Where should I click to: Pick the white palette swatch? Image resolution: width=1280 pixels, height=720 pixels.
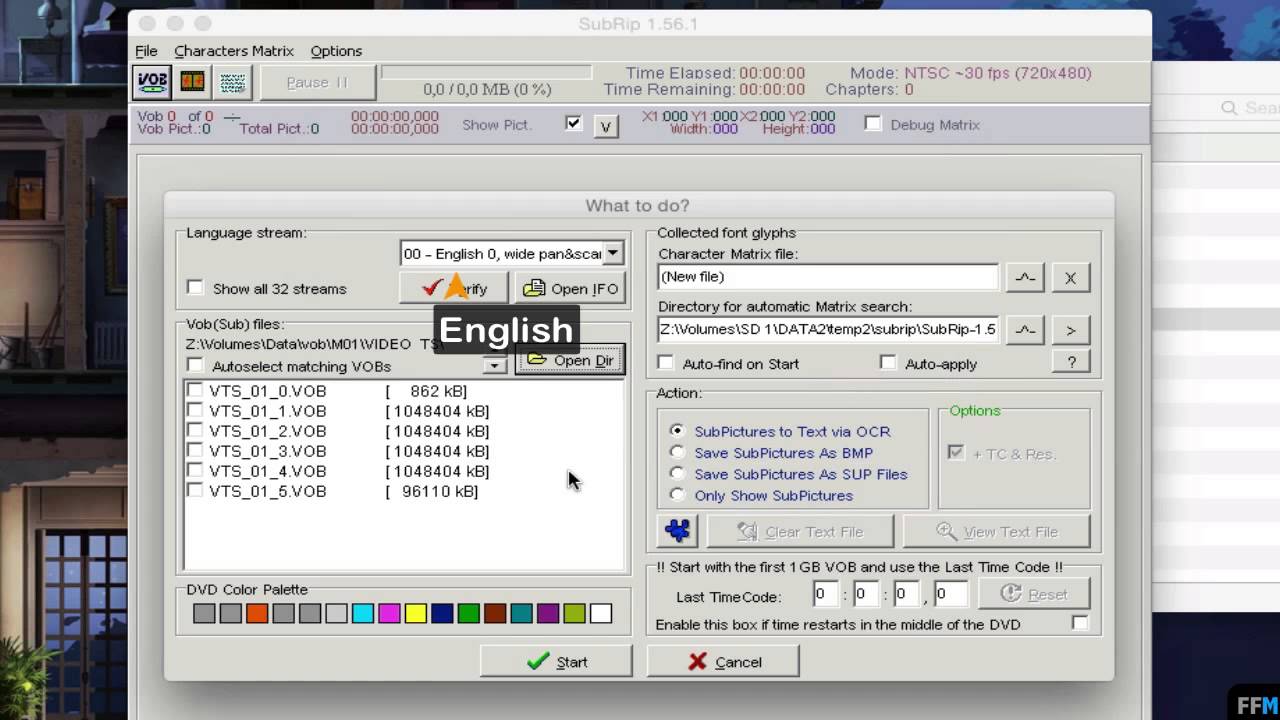tap(601, 614)
